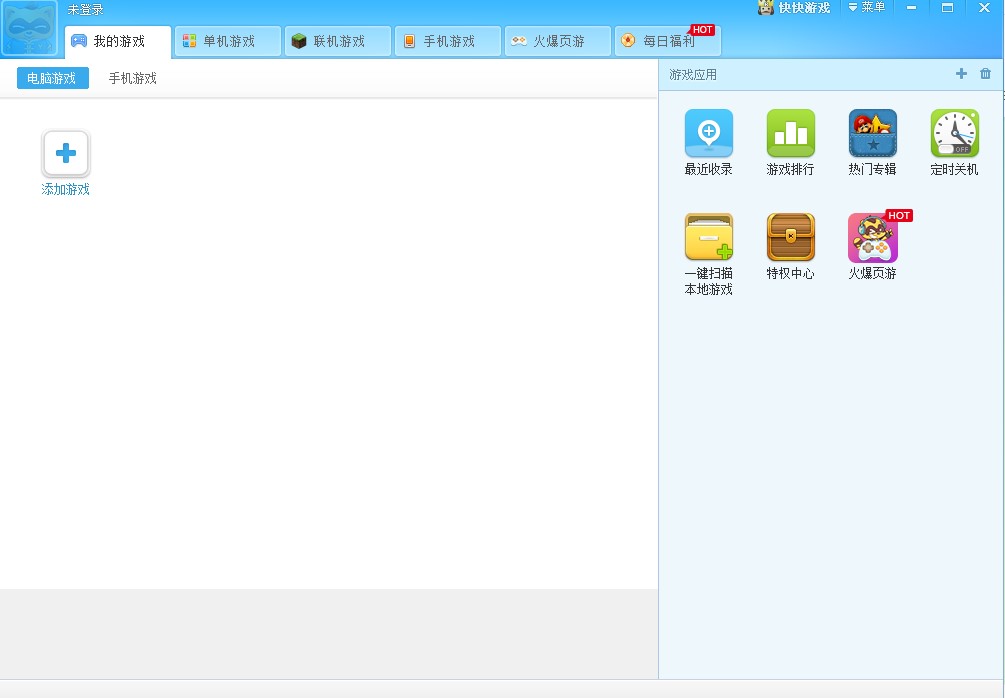Click the 添加游戏 plus icon
Screen dimensions: 1005x698
coord(66,154)
